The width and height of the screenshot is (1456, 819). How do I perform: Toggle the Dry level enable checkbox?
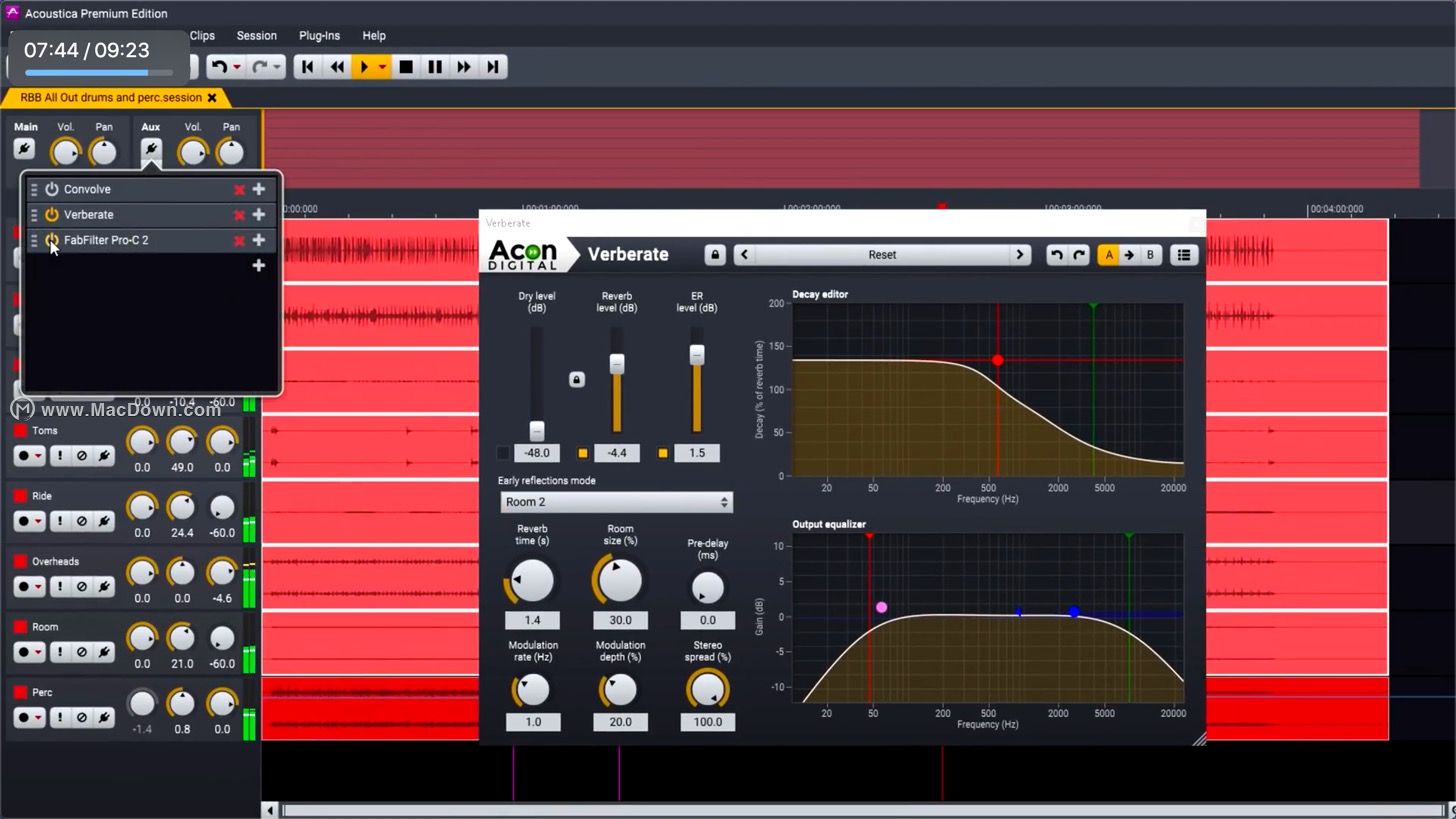coord(503,453)
